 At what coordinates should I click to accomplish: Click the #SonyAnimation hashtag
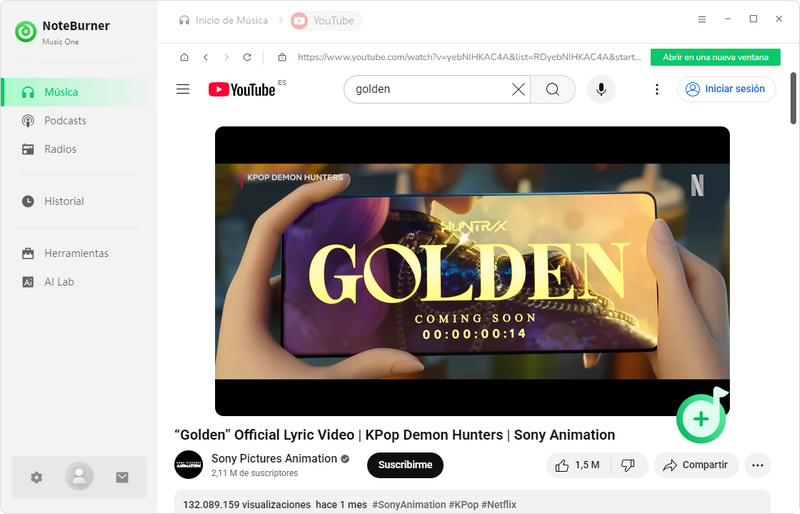click(409, 504)
